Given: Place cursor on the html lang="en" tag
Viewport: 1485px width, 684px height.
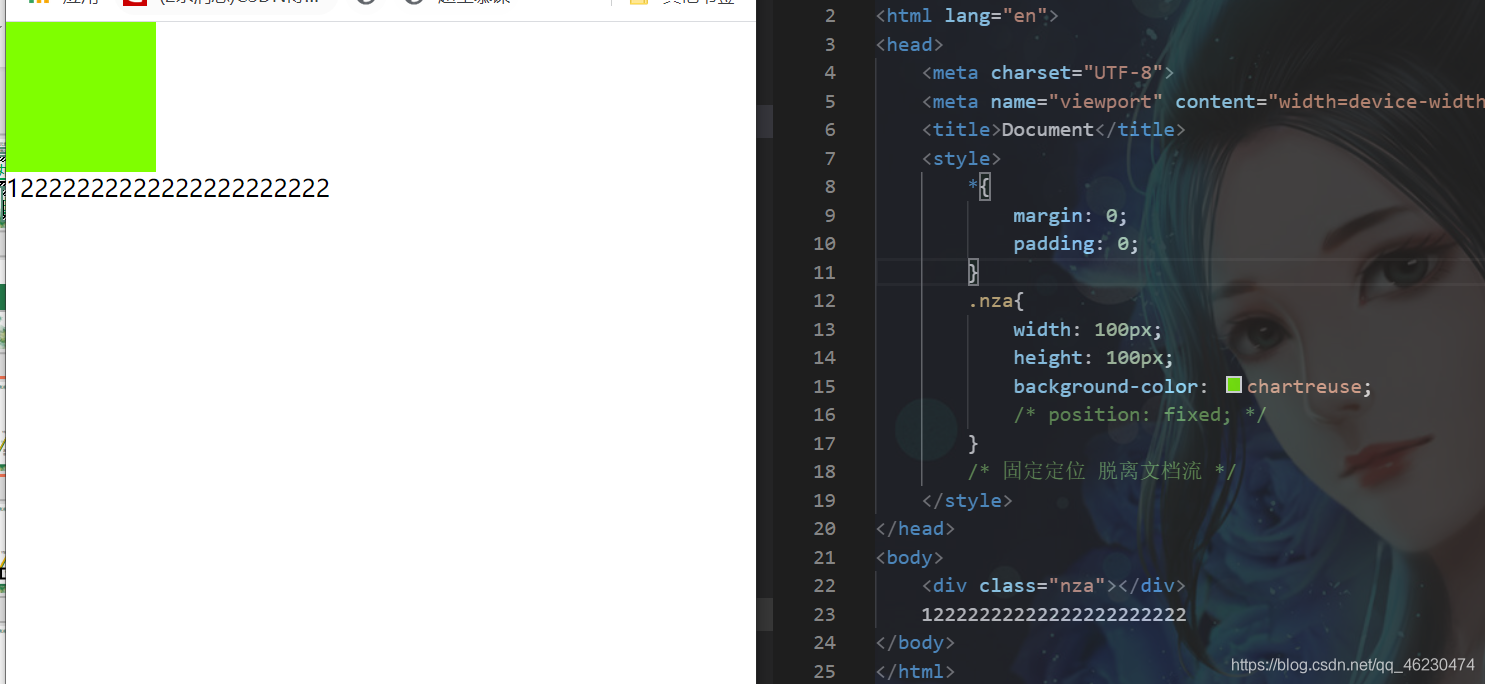Looking at the screenshot, I should [x=966, y=16].
